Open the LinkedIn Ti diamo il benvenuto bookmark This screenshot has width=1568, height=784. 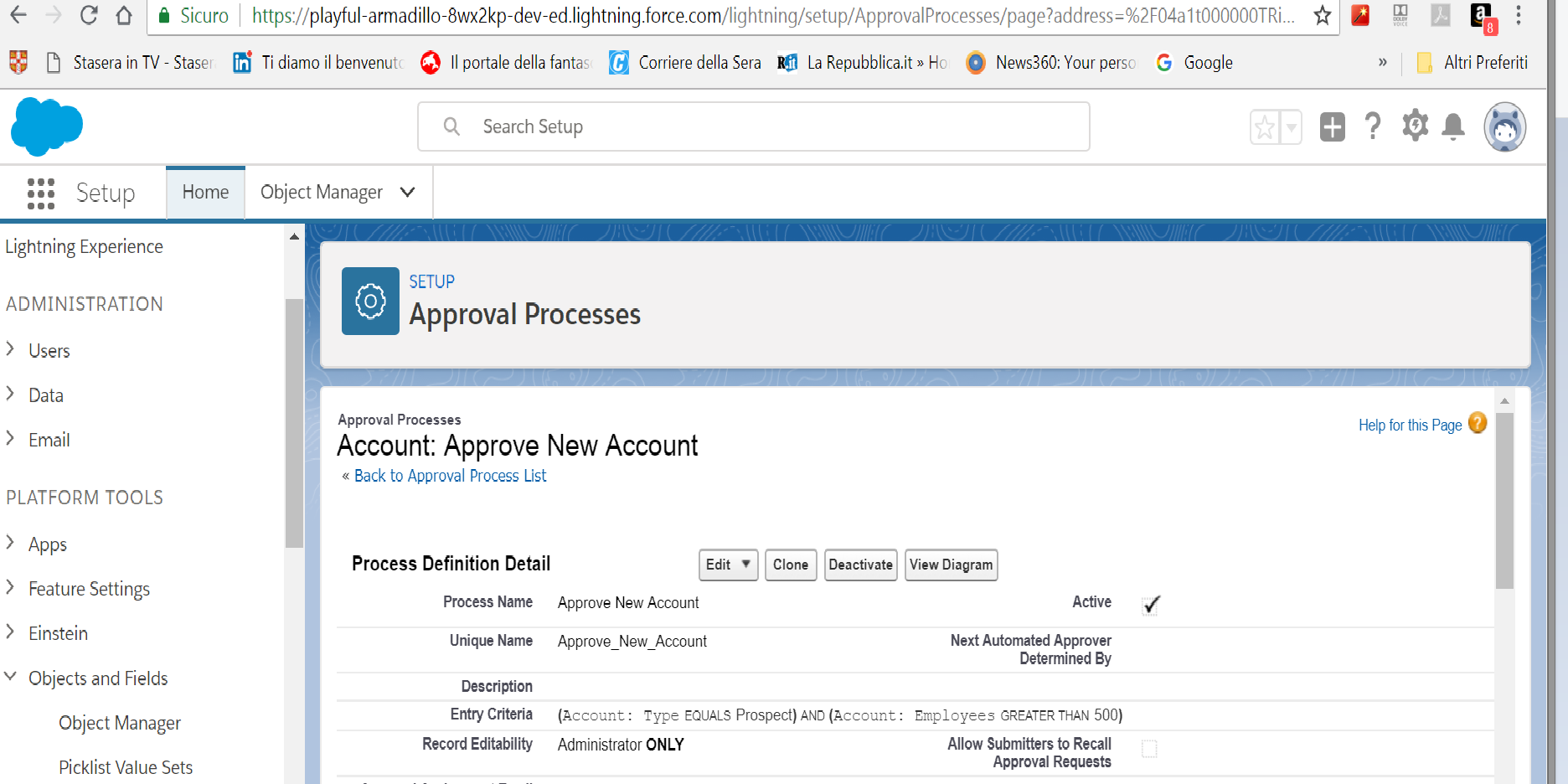pos(319,63)
